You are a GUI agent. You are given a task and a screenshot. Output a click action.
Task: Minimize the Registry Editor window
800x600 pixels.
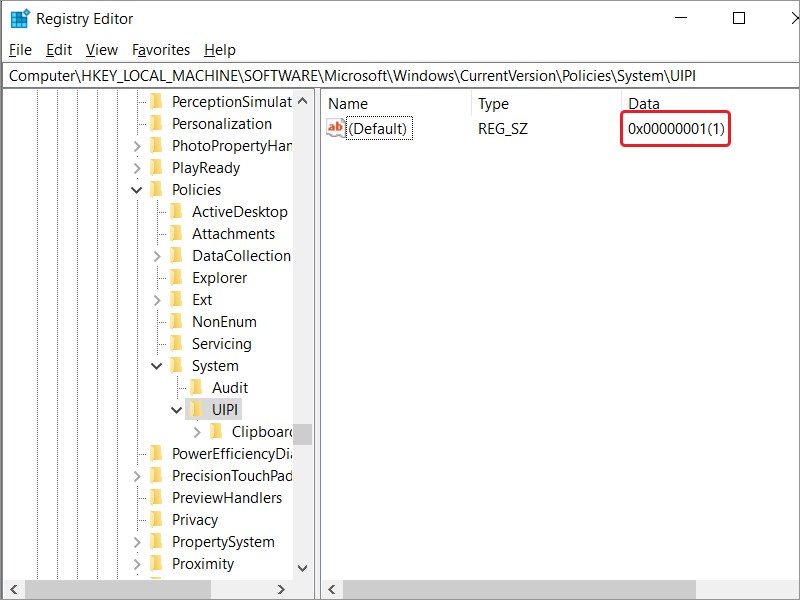(681, 18)
